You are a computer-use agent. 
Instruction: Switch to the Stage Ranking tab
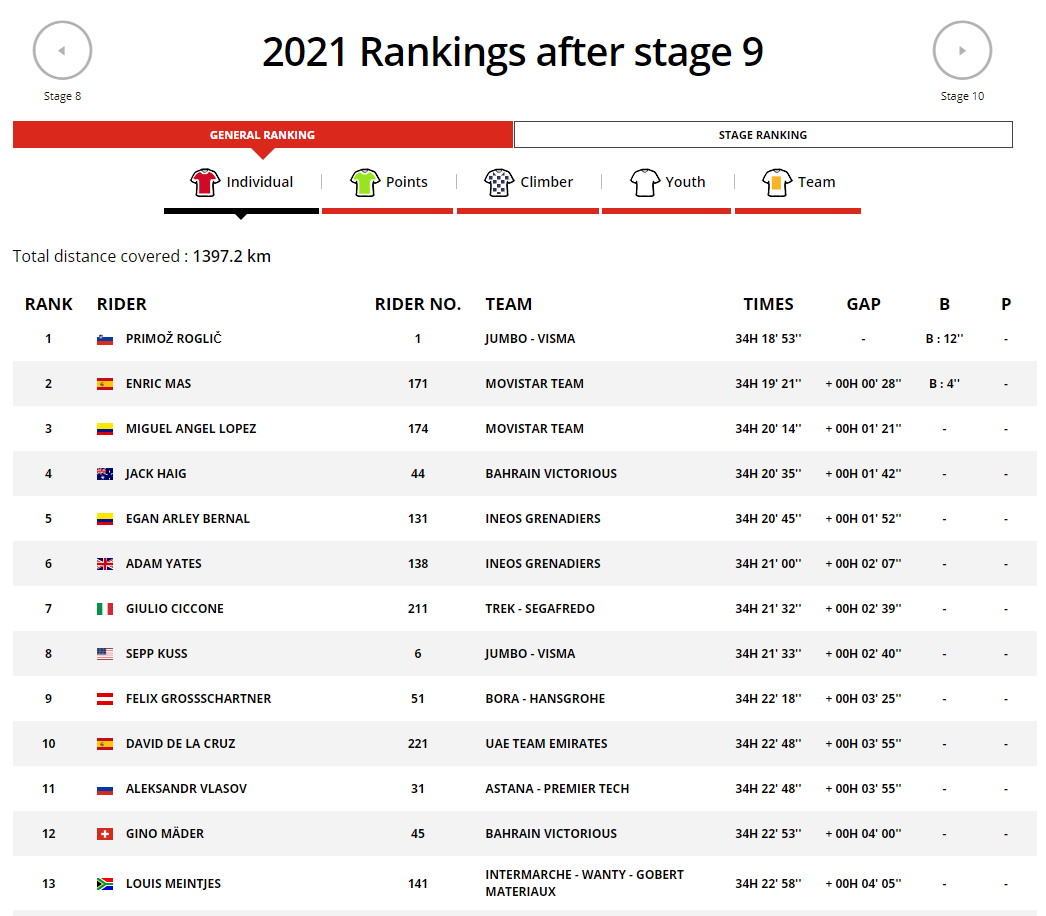pos(763,135)
